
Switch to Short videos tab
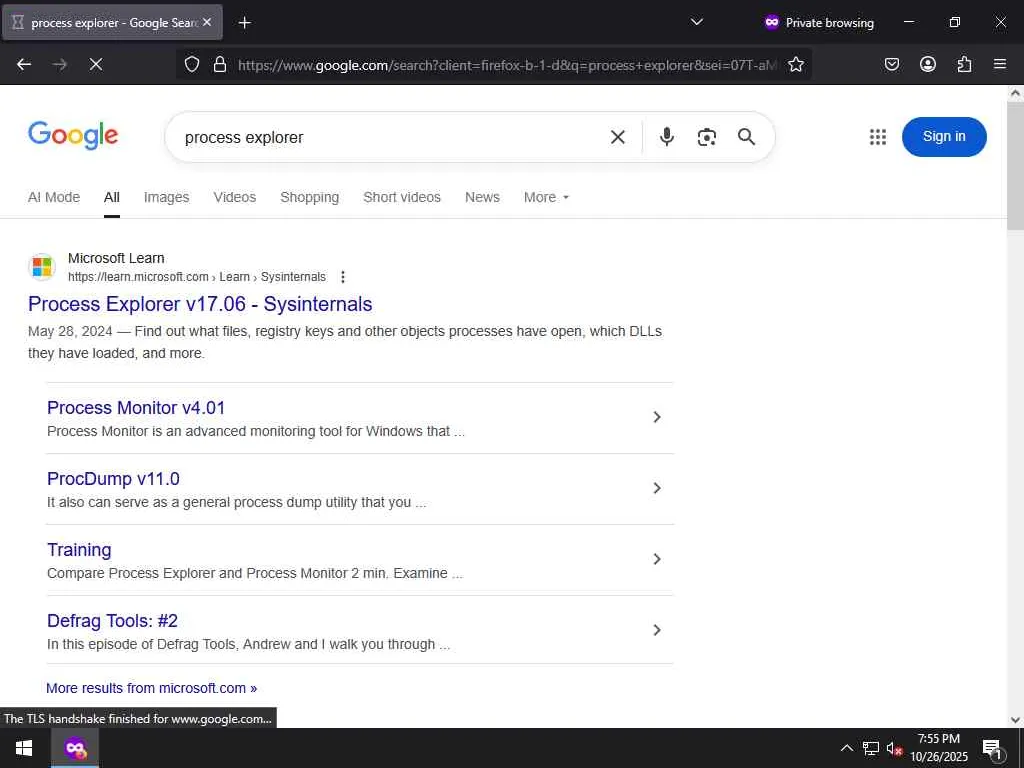(x=402, y=197)
